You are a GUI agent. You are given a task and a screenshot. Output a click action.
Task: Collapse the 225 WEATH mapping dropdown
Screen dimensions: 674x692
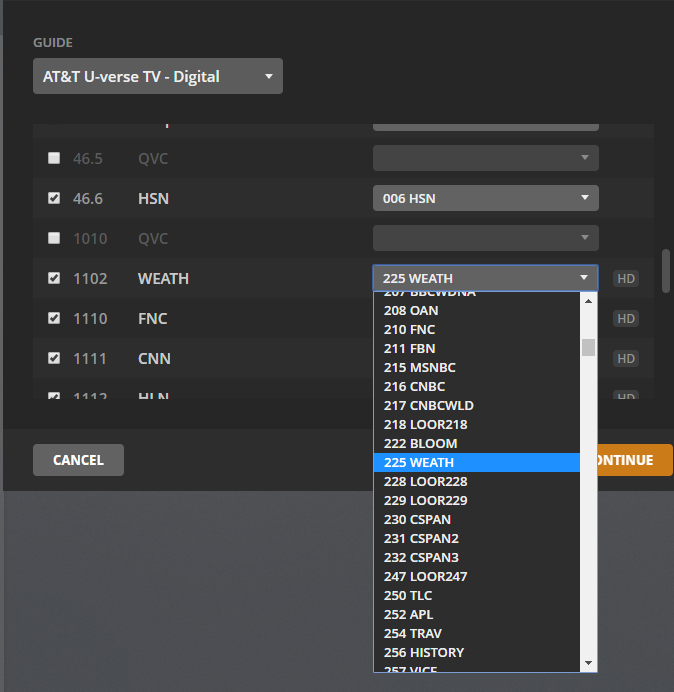pos(486,278)
